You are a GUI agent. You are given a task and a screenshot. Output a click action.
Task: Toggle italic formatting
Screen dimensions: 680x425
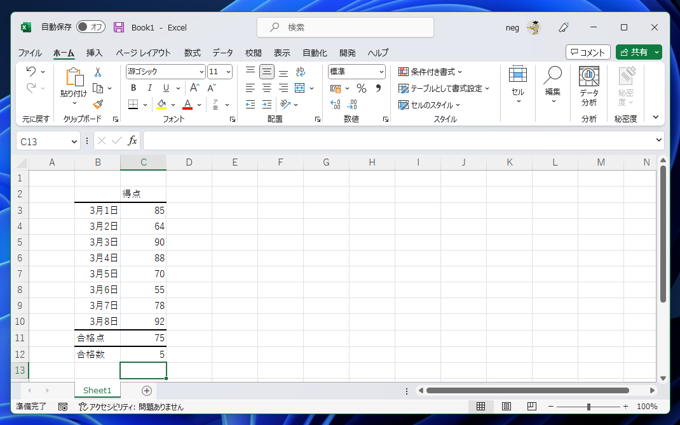[x=149, y=88]
